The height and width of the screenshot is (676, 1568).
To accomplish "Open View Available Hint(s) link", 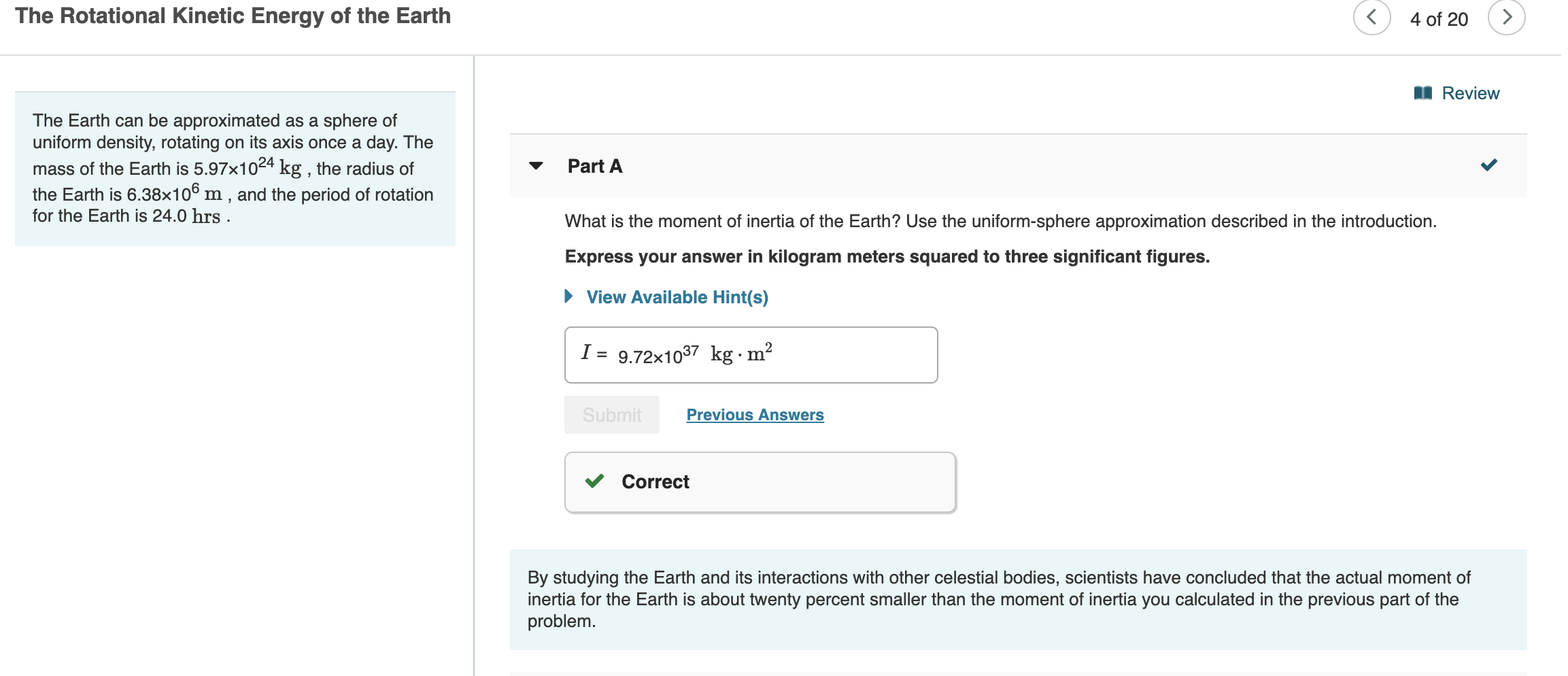I will click(677, 297).
